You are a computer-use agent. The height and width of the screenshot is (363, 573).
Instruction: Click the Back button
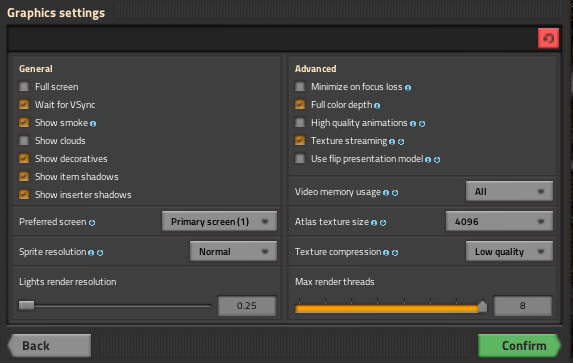49,345
